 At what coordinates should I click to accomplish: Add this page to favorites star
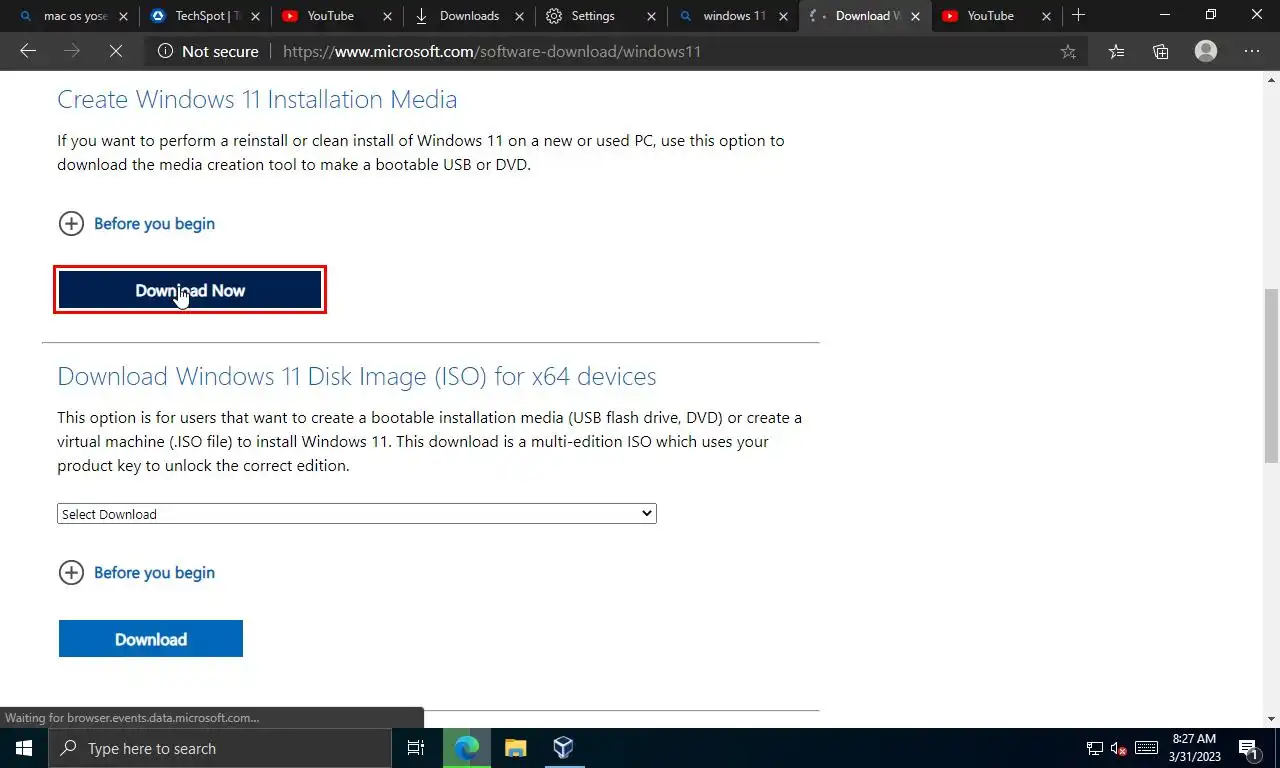1068,51
